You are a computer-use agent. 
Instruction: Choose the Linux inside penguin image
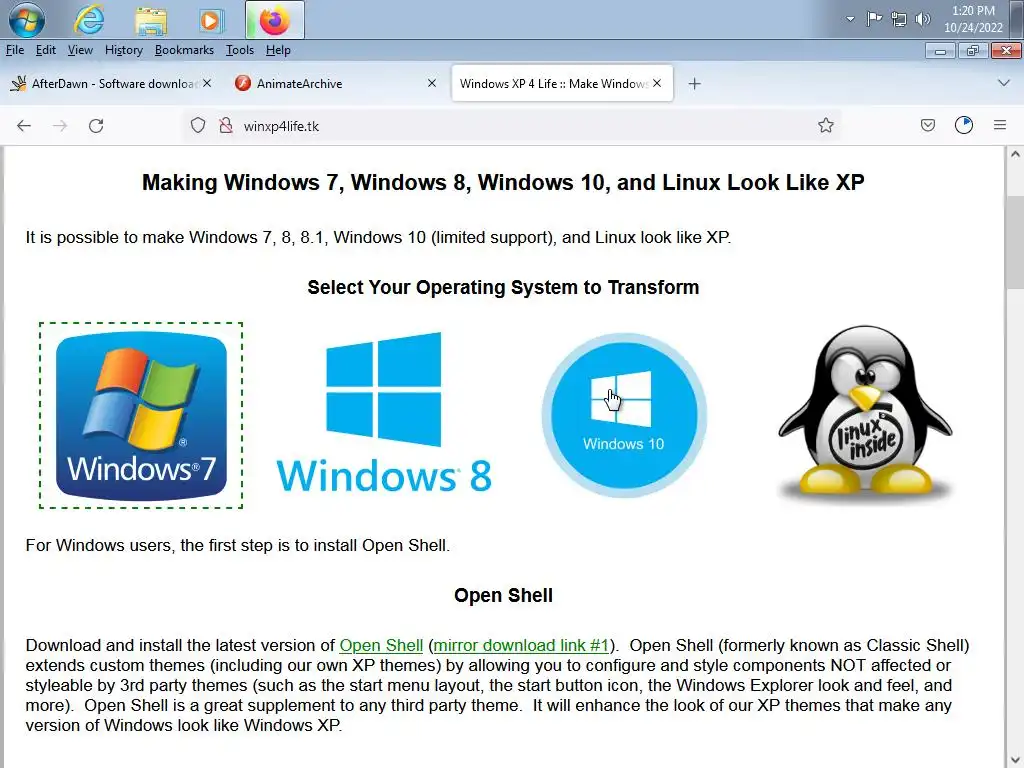click(865, 413)
